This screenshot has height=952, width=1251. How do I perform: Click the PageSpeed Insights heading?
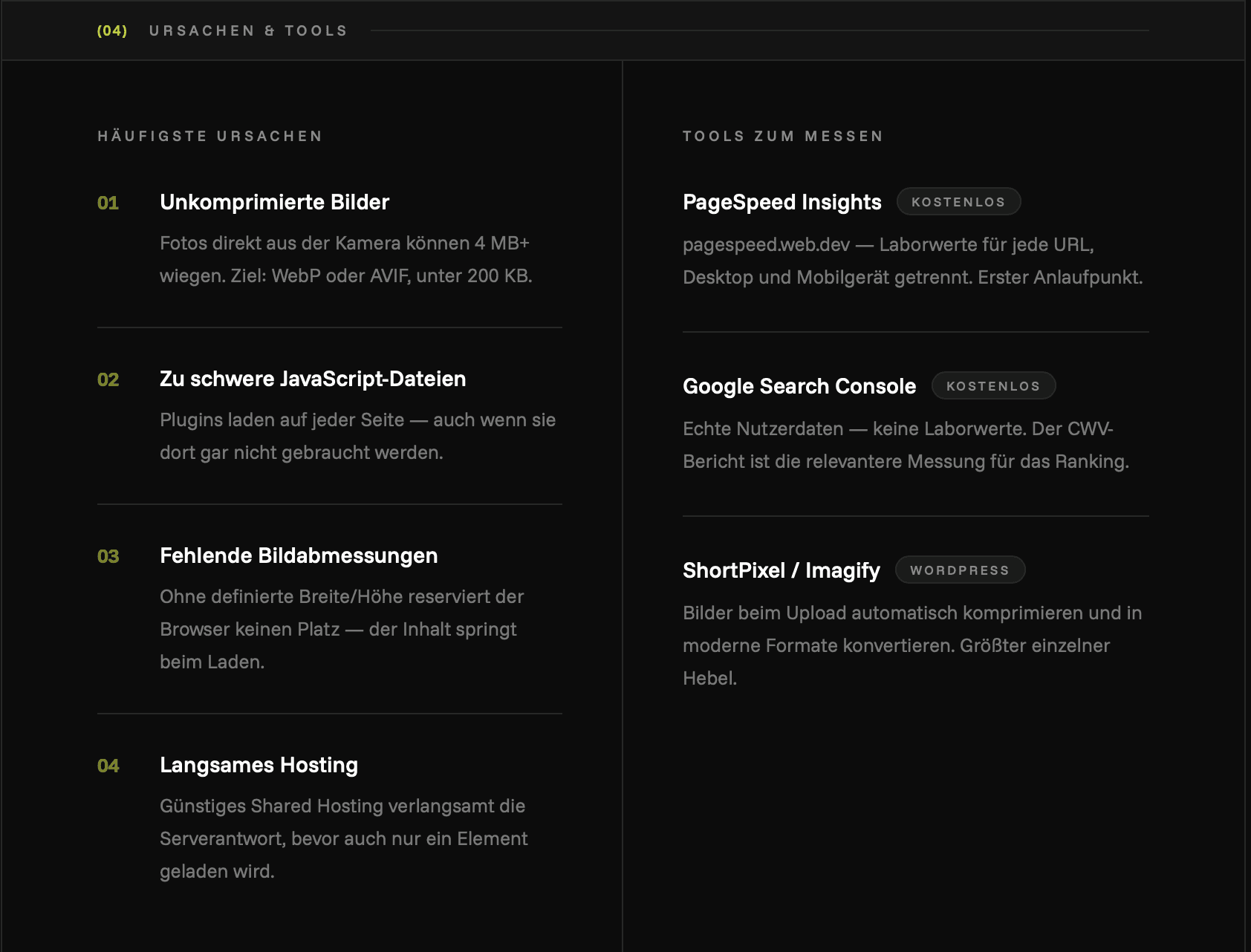click(x=782, y=202)
